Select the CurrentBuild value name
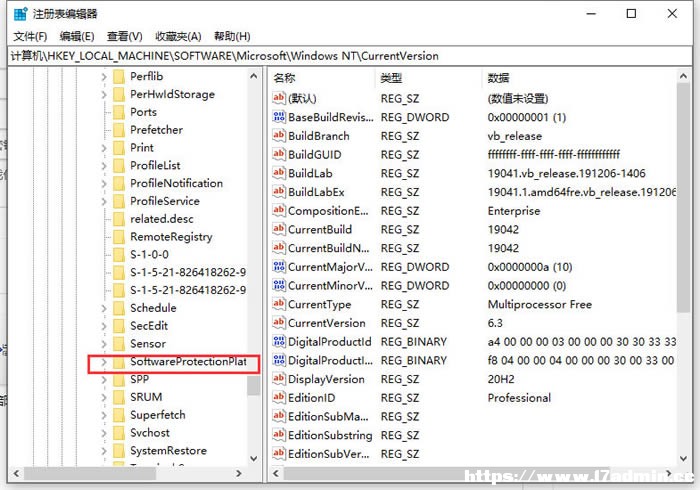 point(320,230)
